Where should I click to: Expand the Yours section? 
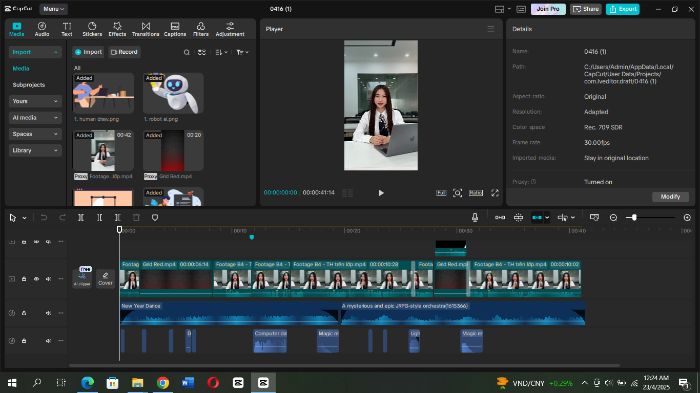[x=35, y=101]
